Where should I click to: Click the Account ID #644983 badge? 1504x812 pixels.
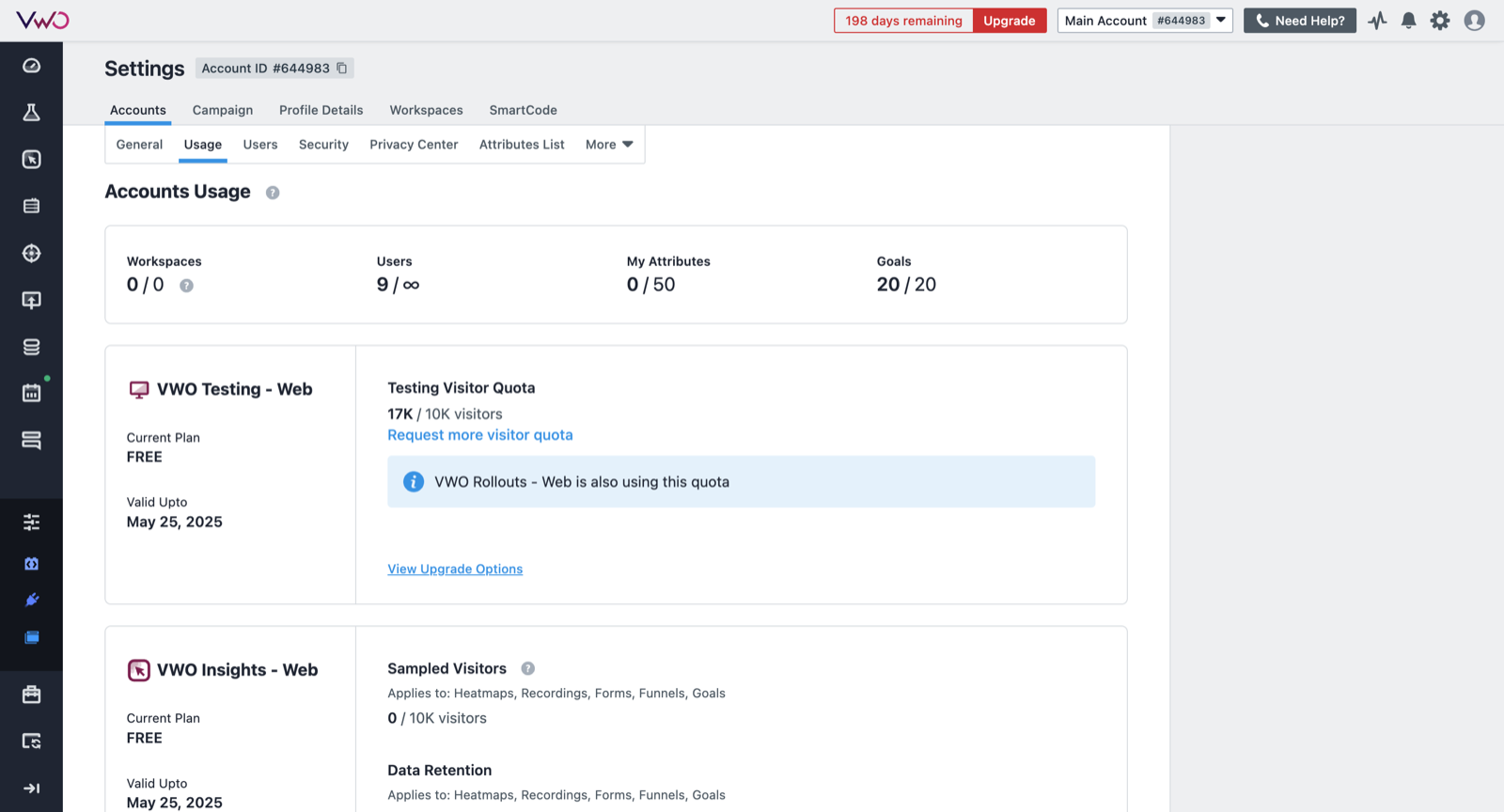[x=274, y=68]
